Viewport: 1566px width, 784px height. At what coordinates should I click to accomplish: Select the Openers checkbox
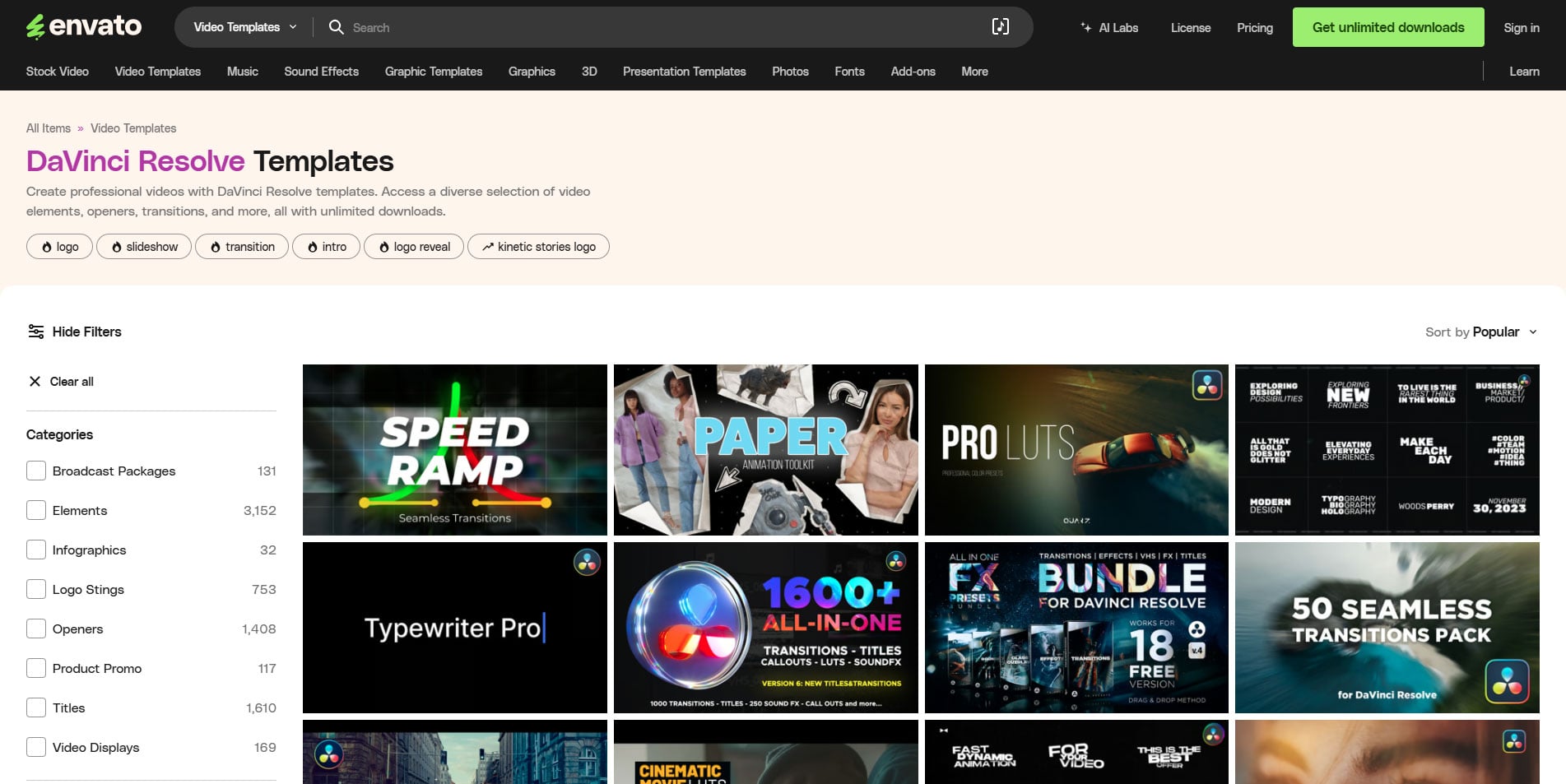[x=36, y=629]
